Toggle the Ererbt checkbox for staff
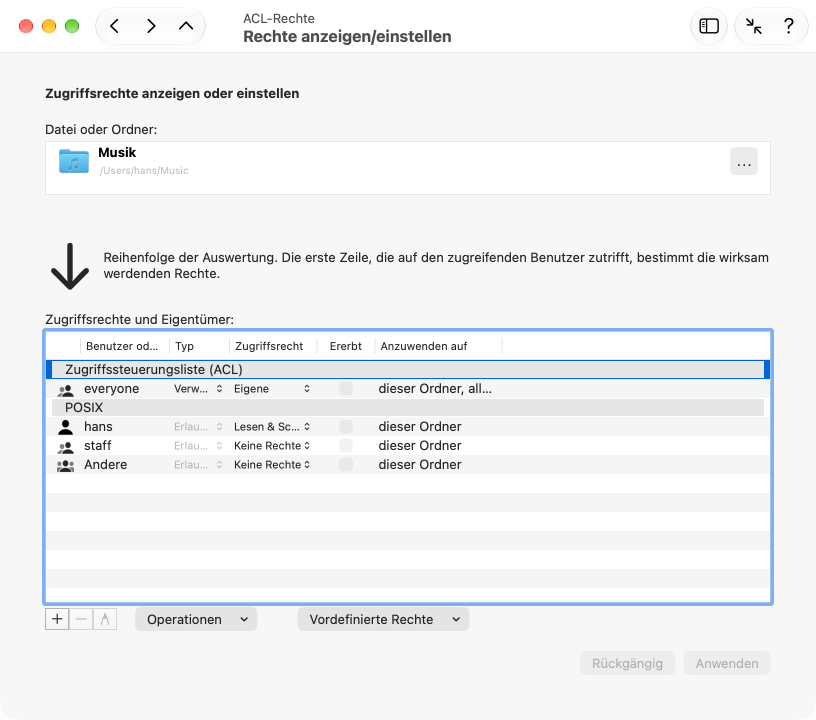Viewport: 816px width, 720px height. pos(346,445)
